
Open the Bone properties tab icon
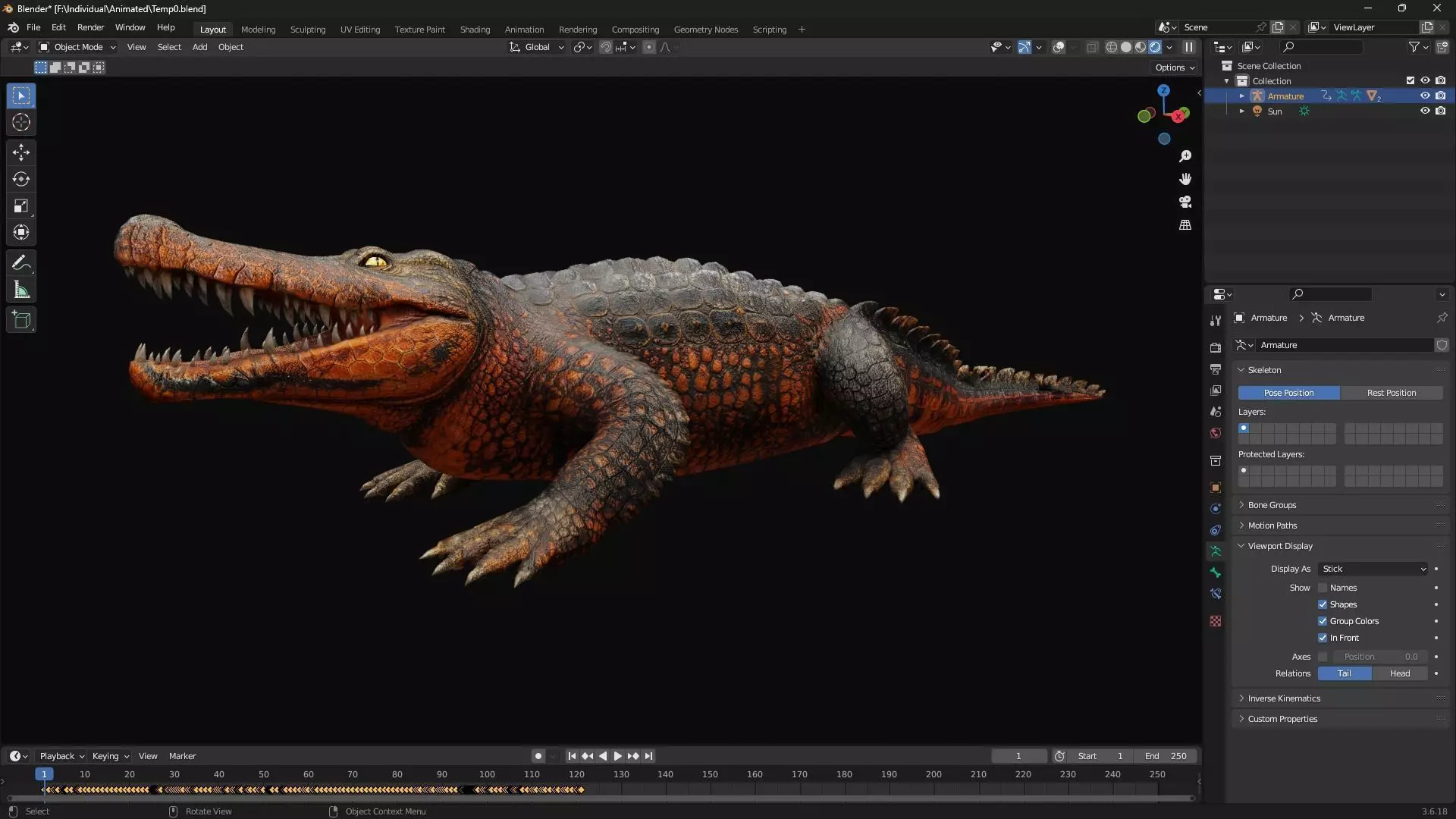coord(1216,573)
